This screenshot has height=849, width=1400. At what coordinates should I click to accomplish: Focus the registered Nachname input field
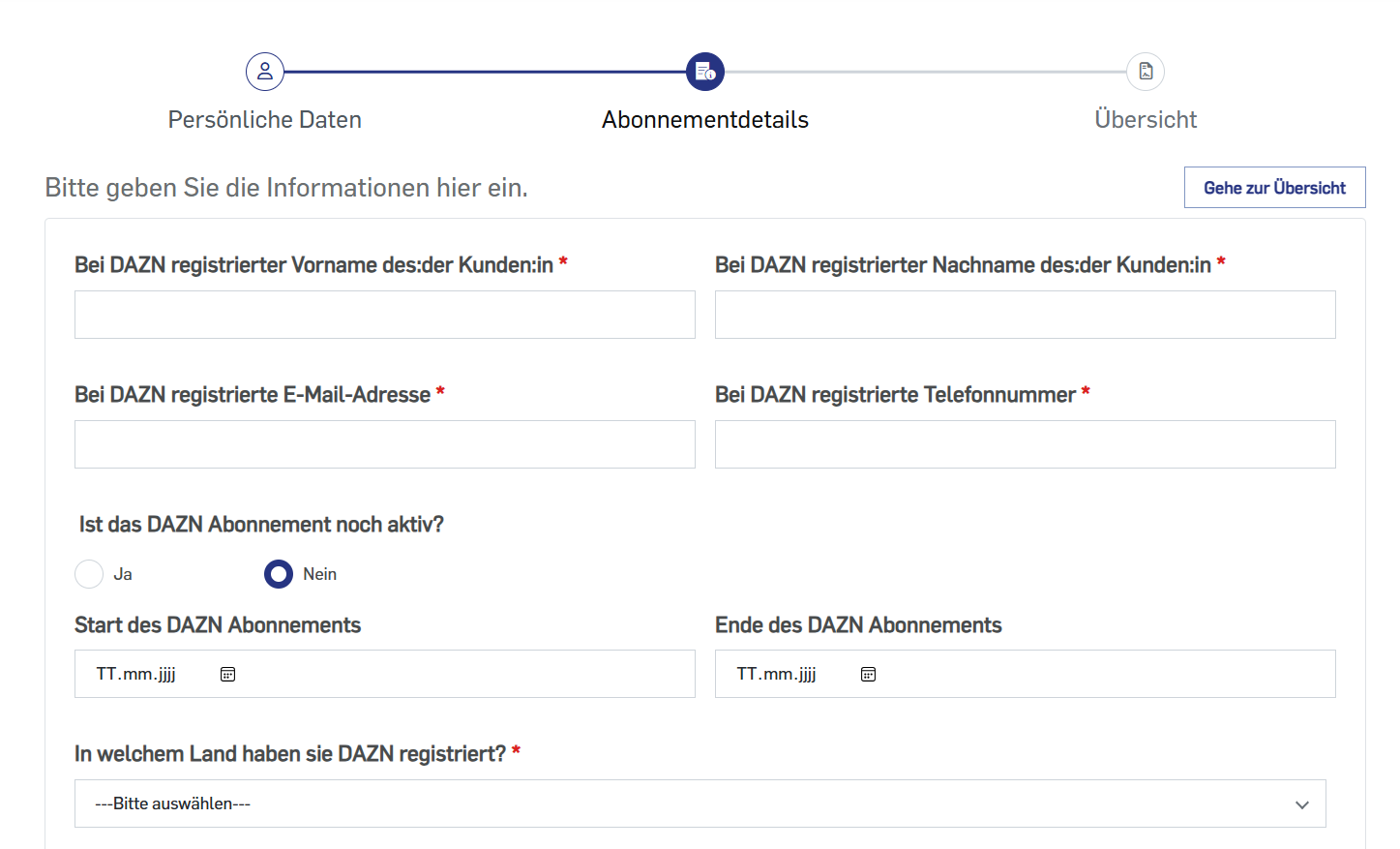click(x=1025, y=315)
